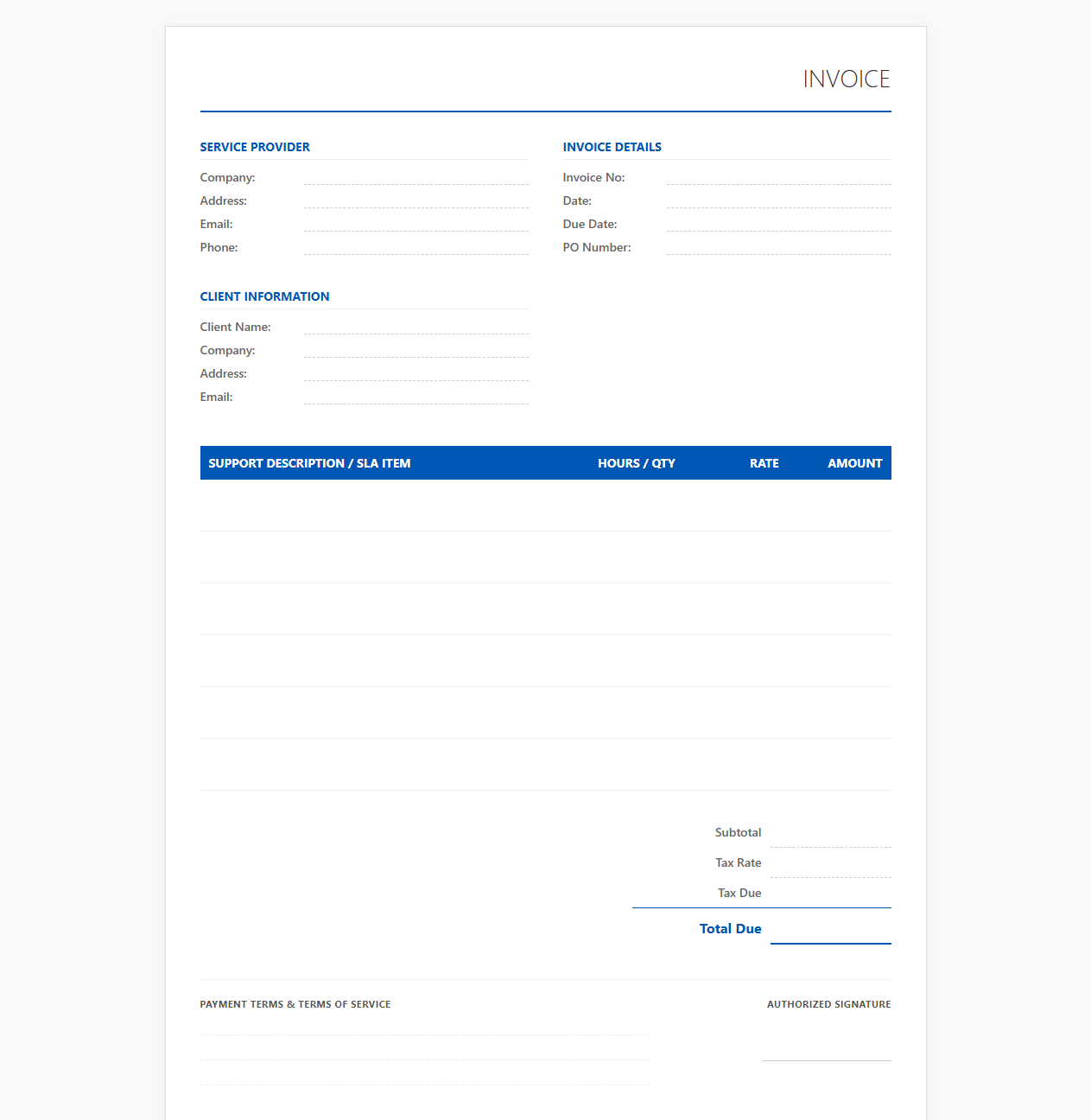
Task: Select the Tax Rate label
Action: tap(739, 862)
